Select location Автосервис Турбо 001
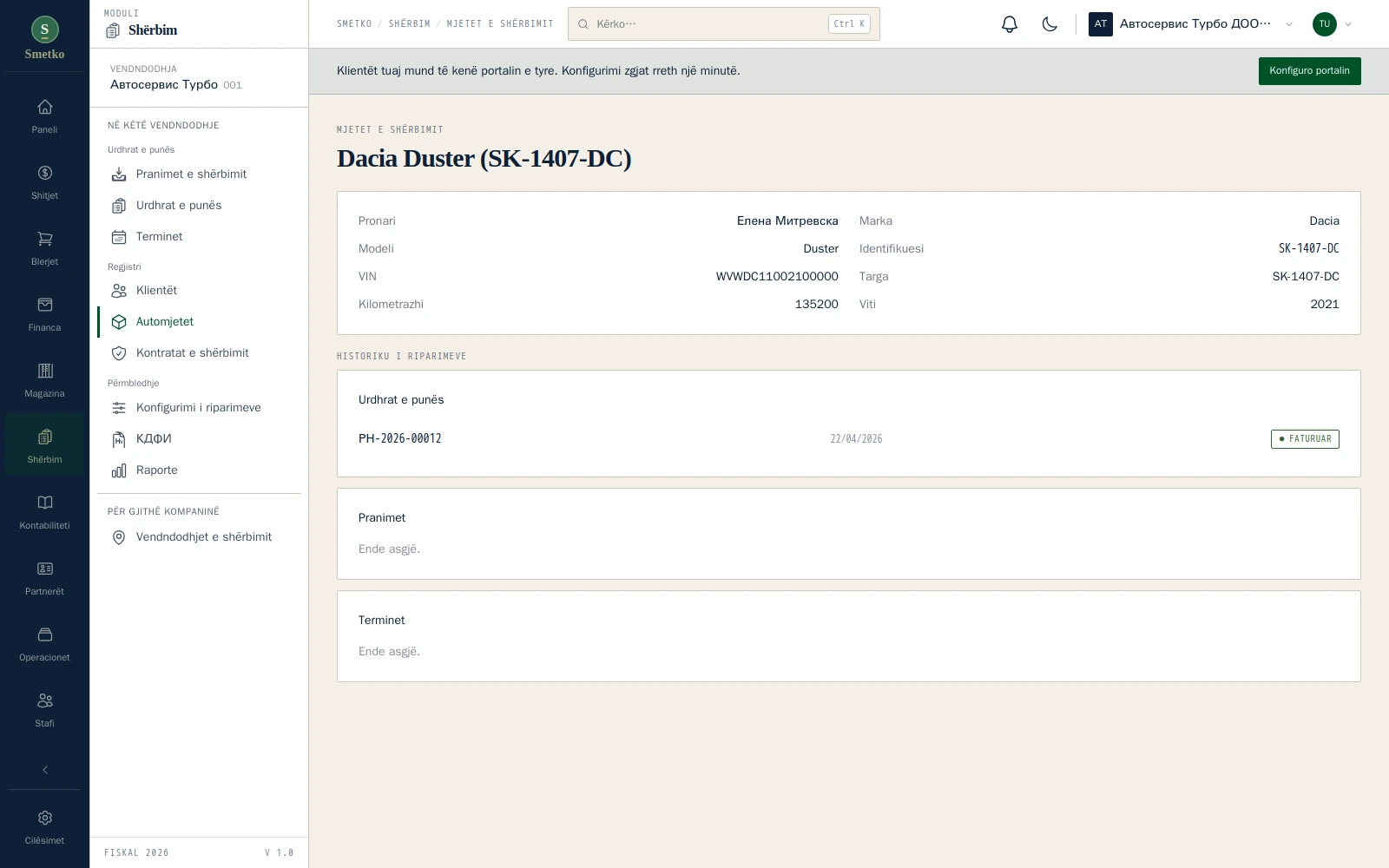Screen dimensions: 1389x868 [x=176, y=85]
